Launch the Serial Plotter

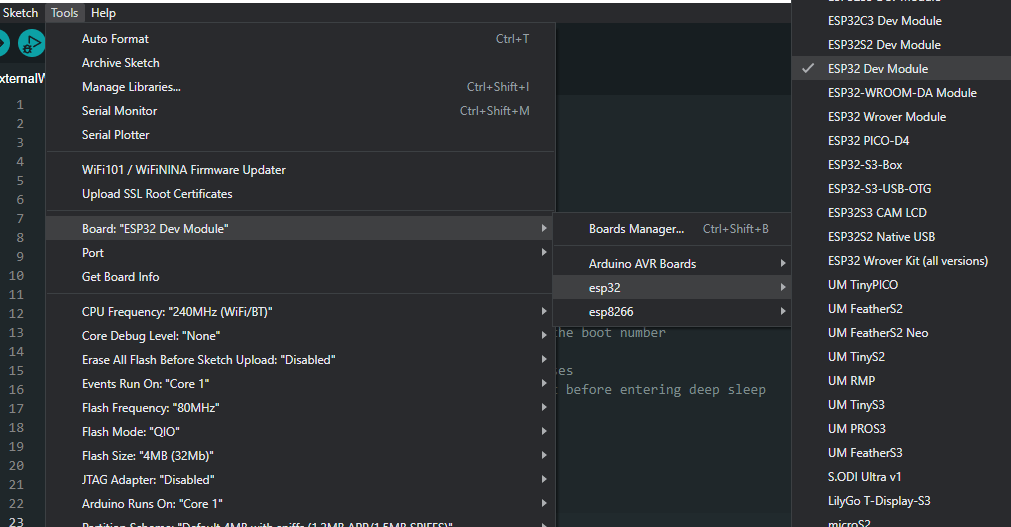(x=300, y=135)
